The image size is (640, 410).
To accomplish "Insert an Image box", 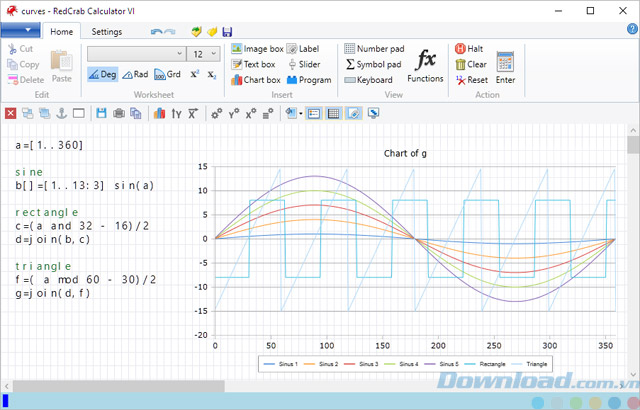I will pyautogui.click(x=257, y=49).
